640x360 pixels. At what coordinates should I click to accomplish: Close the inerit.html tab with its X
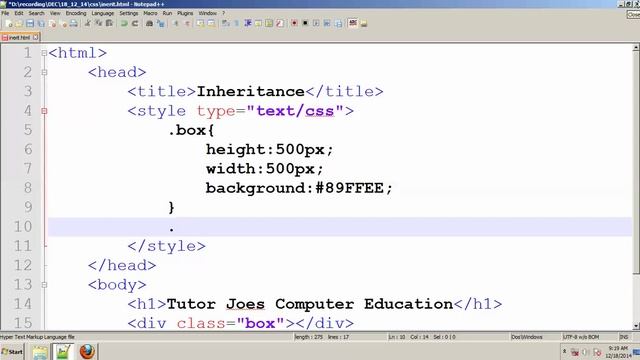[36, 37]
